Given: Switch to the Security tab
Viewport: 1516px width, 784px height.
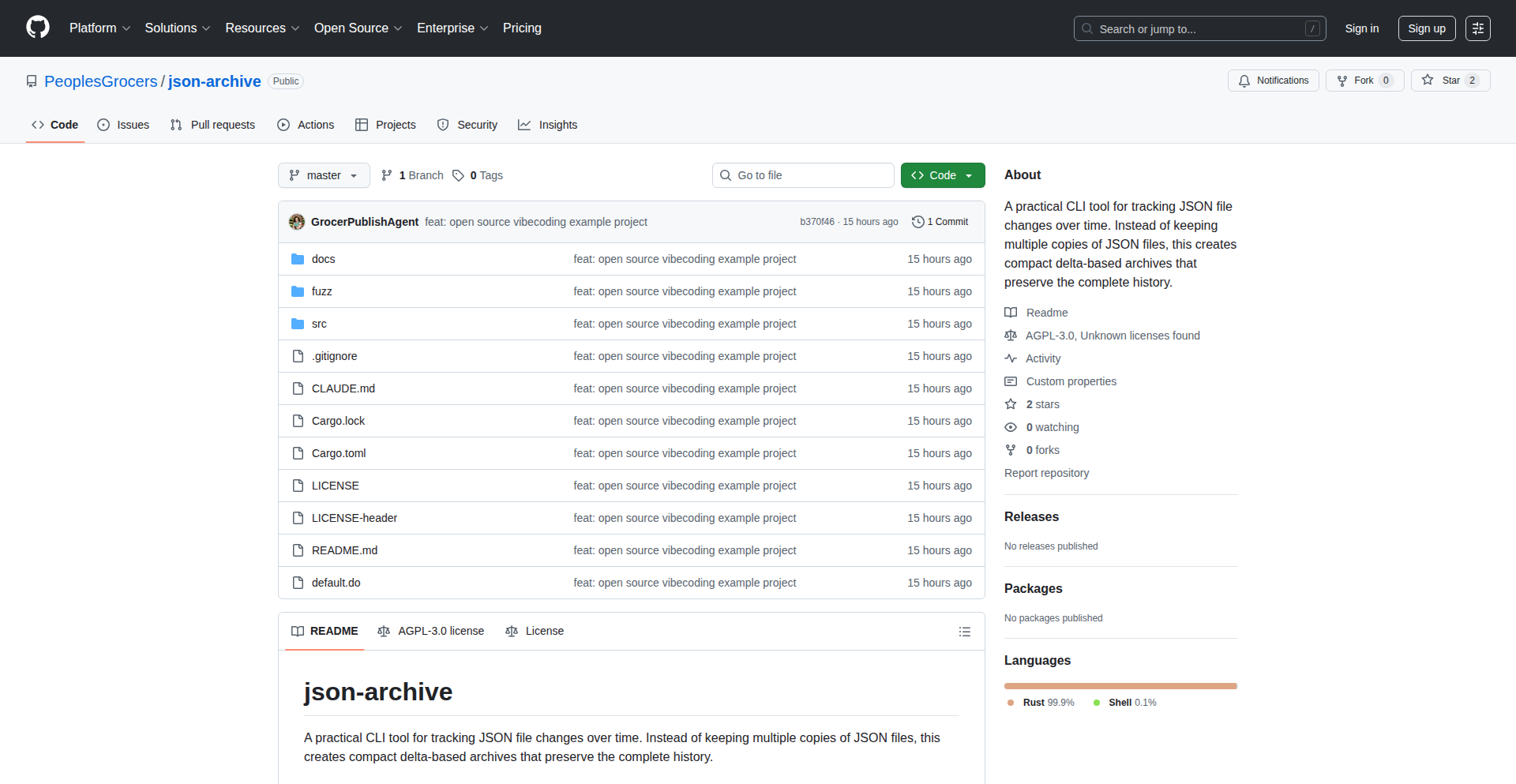Looking at the screenshot, I should [467, 125].
